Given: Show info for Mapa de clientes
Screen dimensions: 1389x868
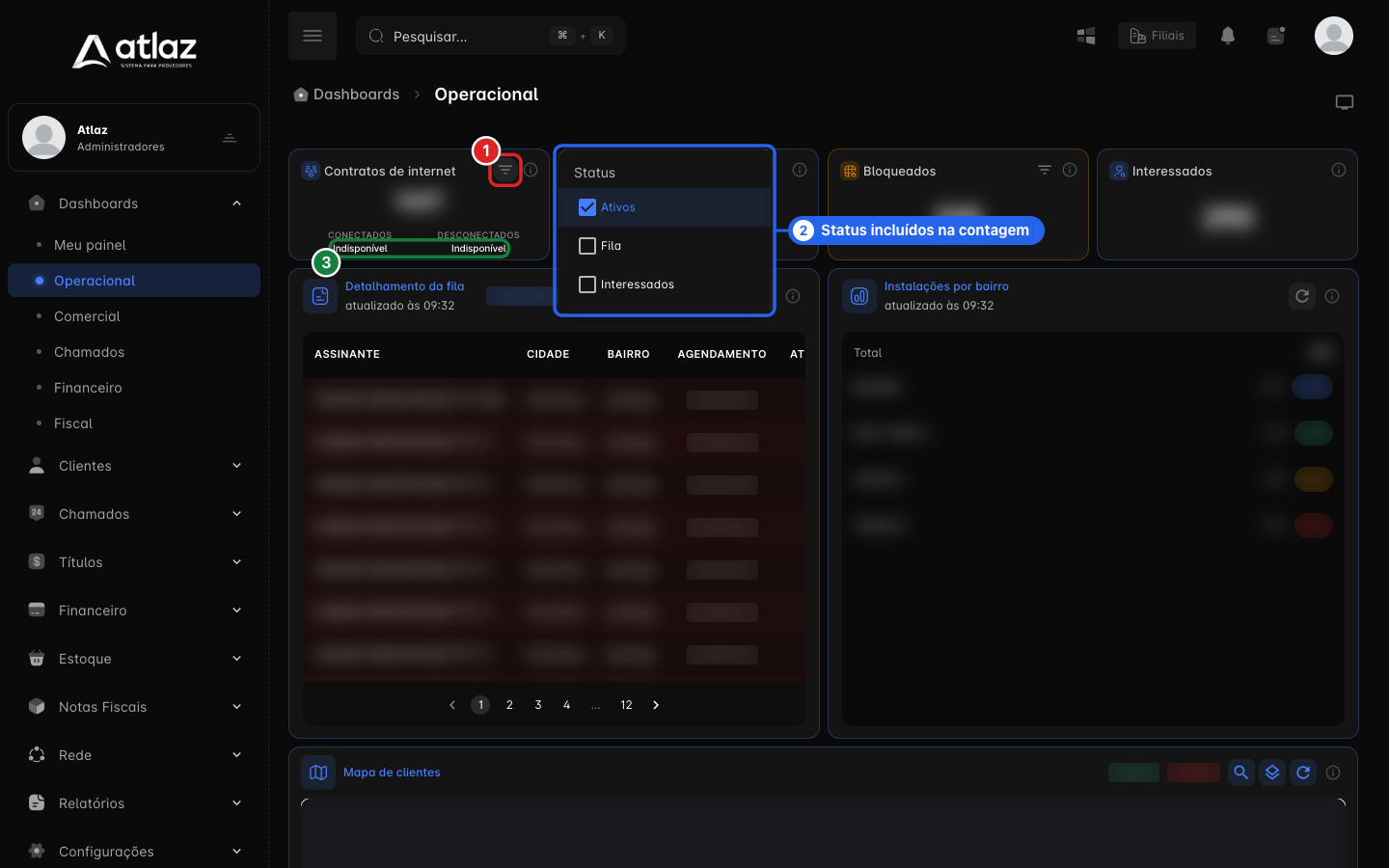Looking at the screenshot, I should click(x=1333, y=773).
